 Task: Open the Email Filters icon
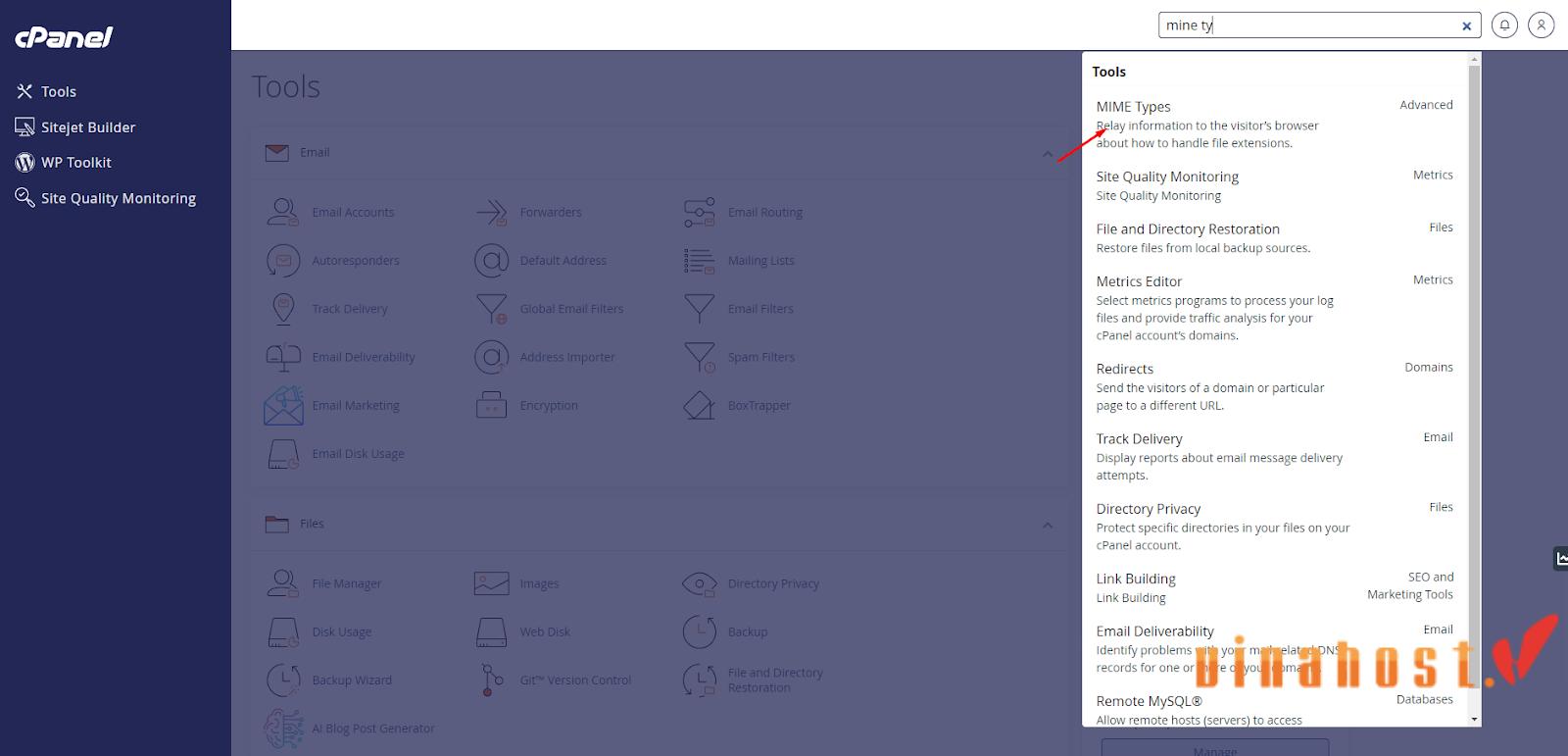(x=699, y=309)
